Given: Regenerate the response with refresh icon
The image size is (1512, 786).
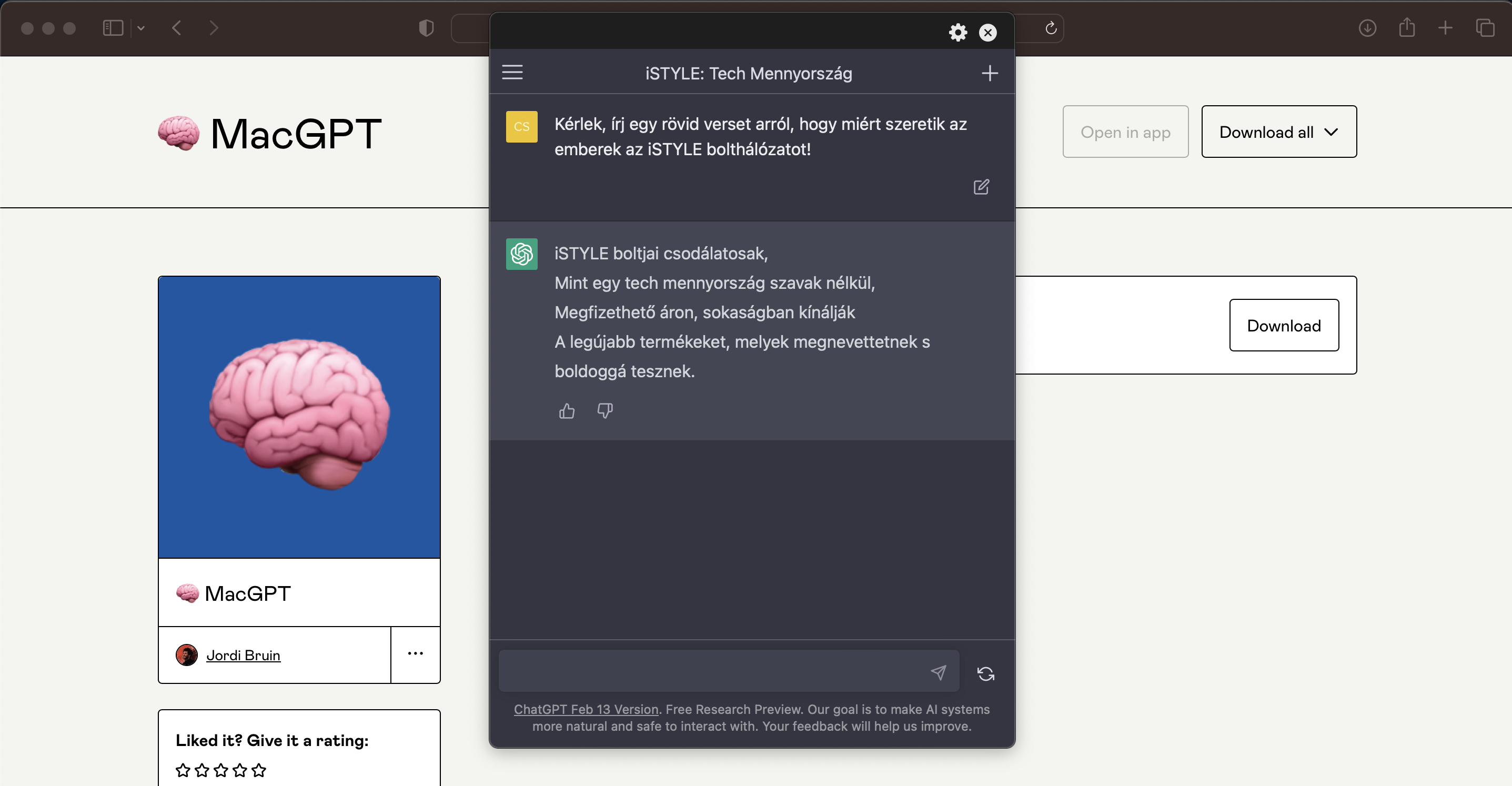Looking at the screenshot, I should [x=985, y=673].
